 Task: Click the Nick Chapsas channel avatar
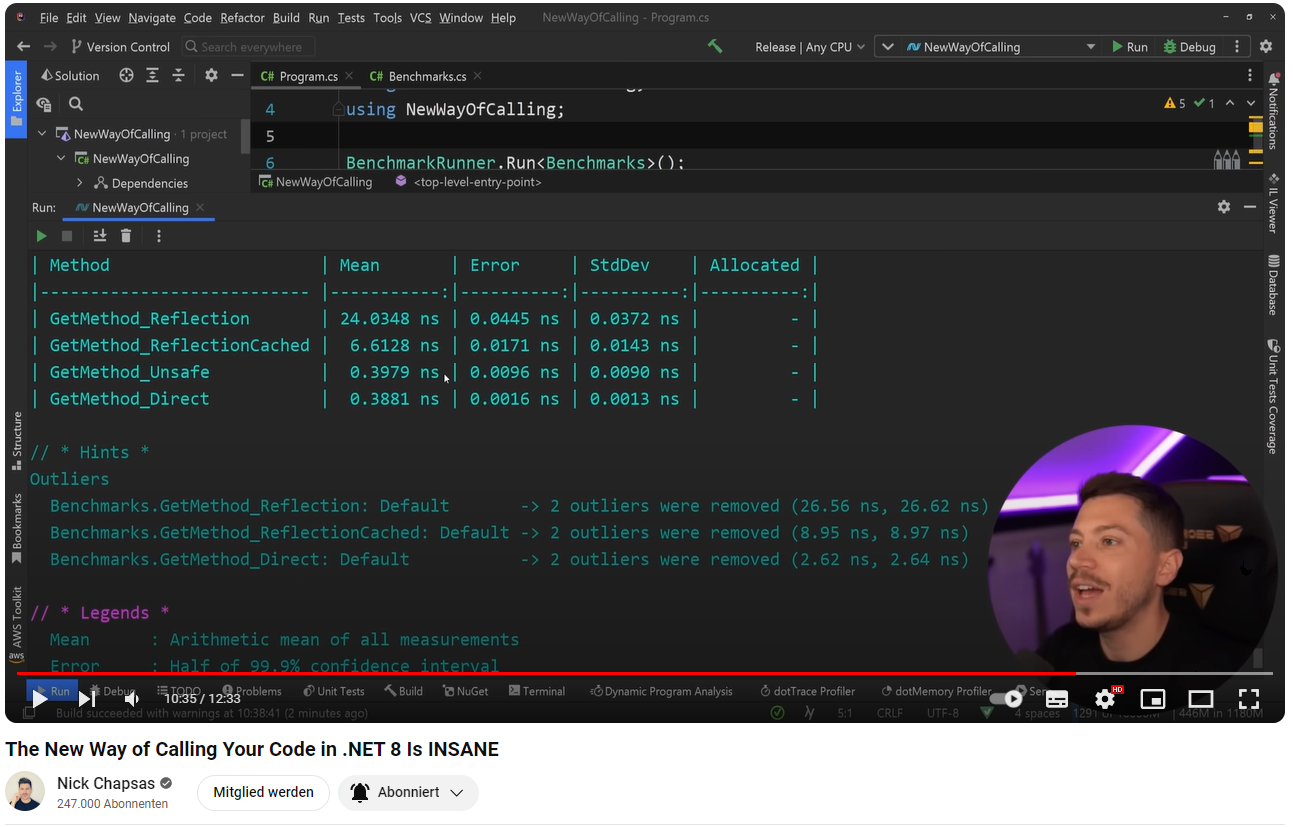25,792
